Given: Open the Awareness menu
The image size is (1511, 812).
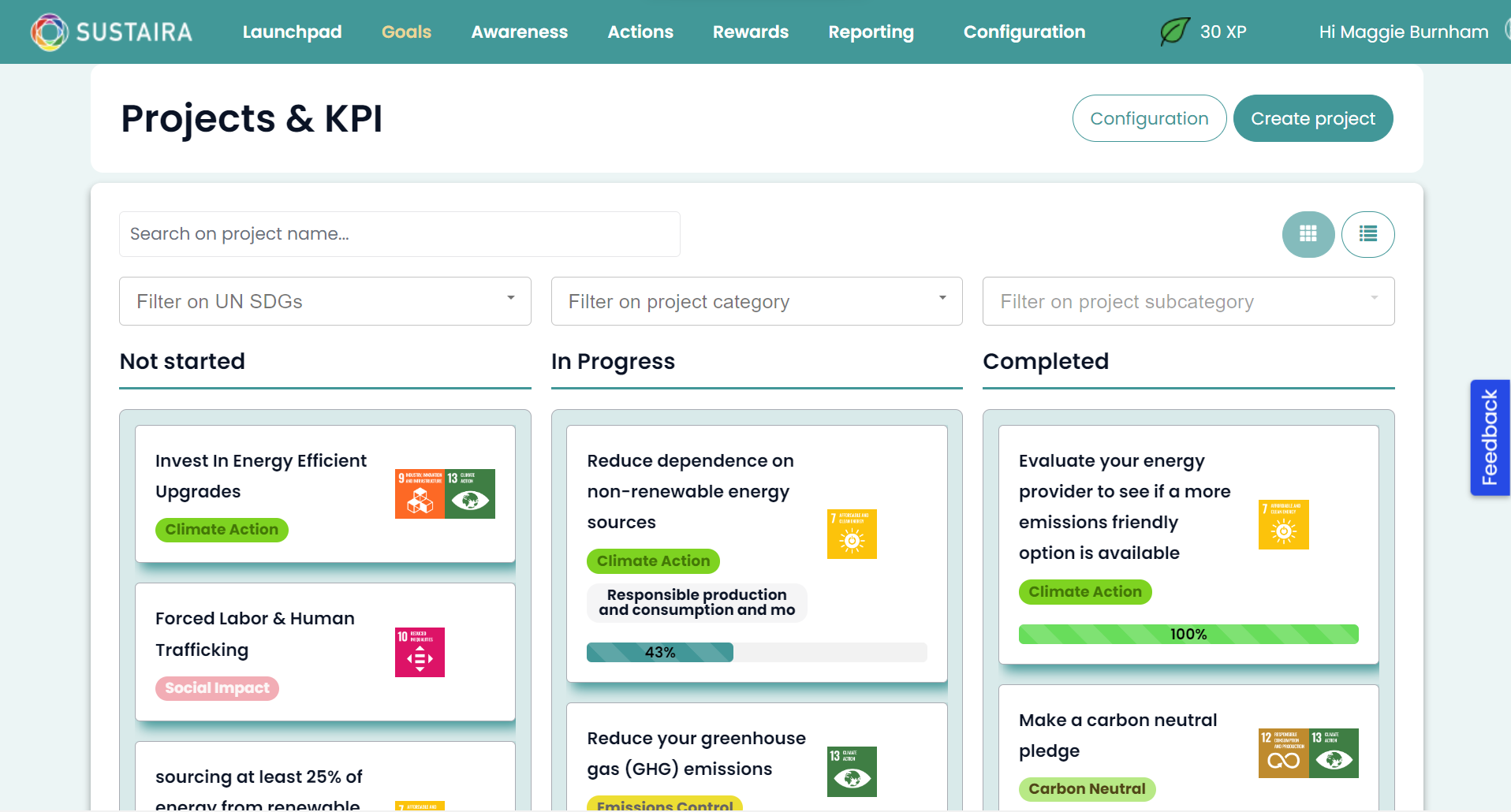Looking at the screenshot, I should tap(519, 32).
